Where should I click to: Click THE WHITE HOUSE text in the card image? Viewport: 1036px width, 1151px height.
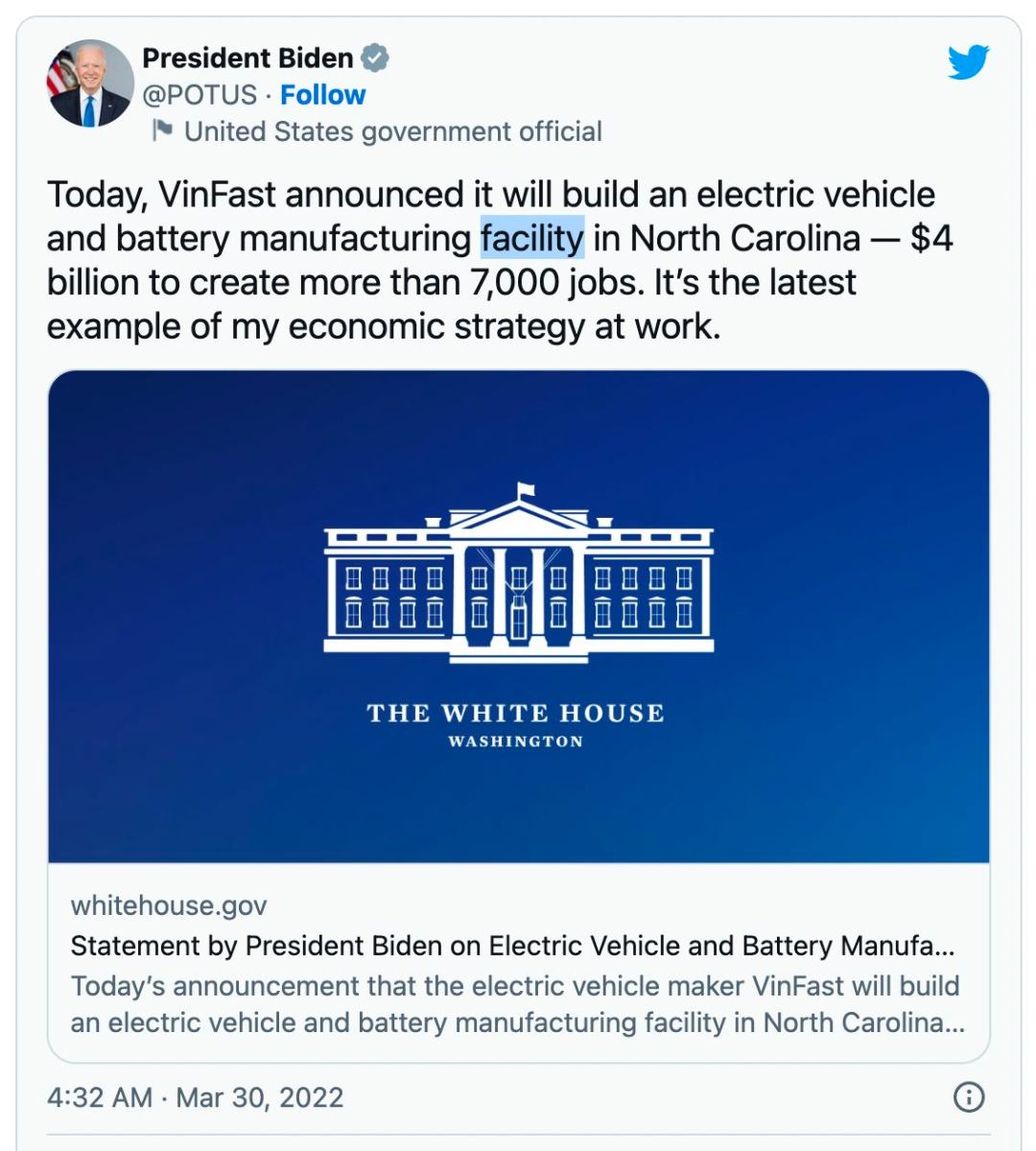(x=515, y=714)
